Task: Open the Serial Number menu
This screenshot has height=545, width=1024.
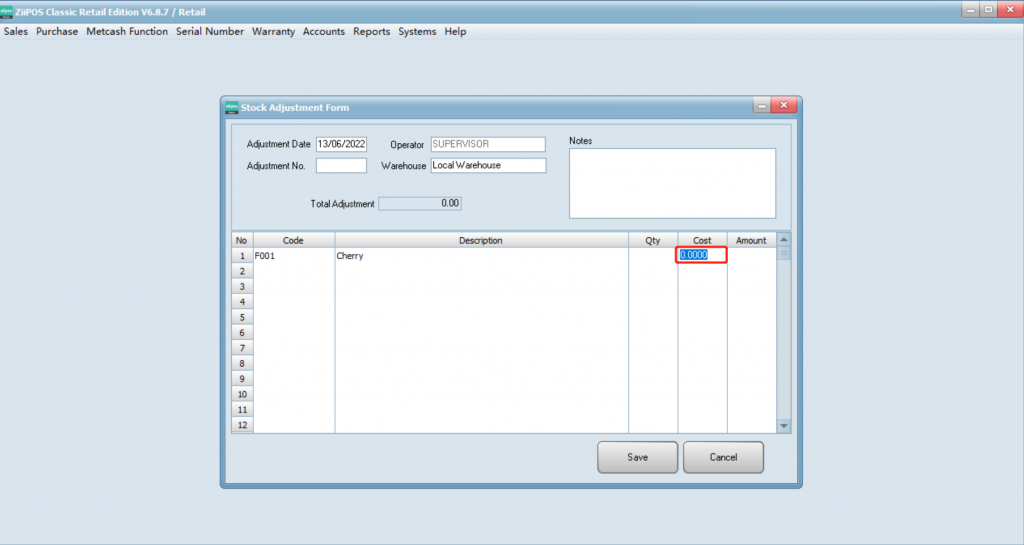Action: (x=210, y=31)
